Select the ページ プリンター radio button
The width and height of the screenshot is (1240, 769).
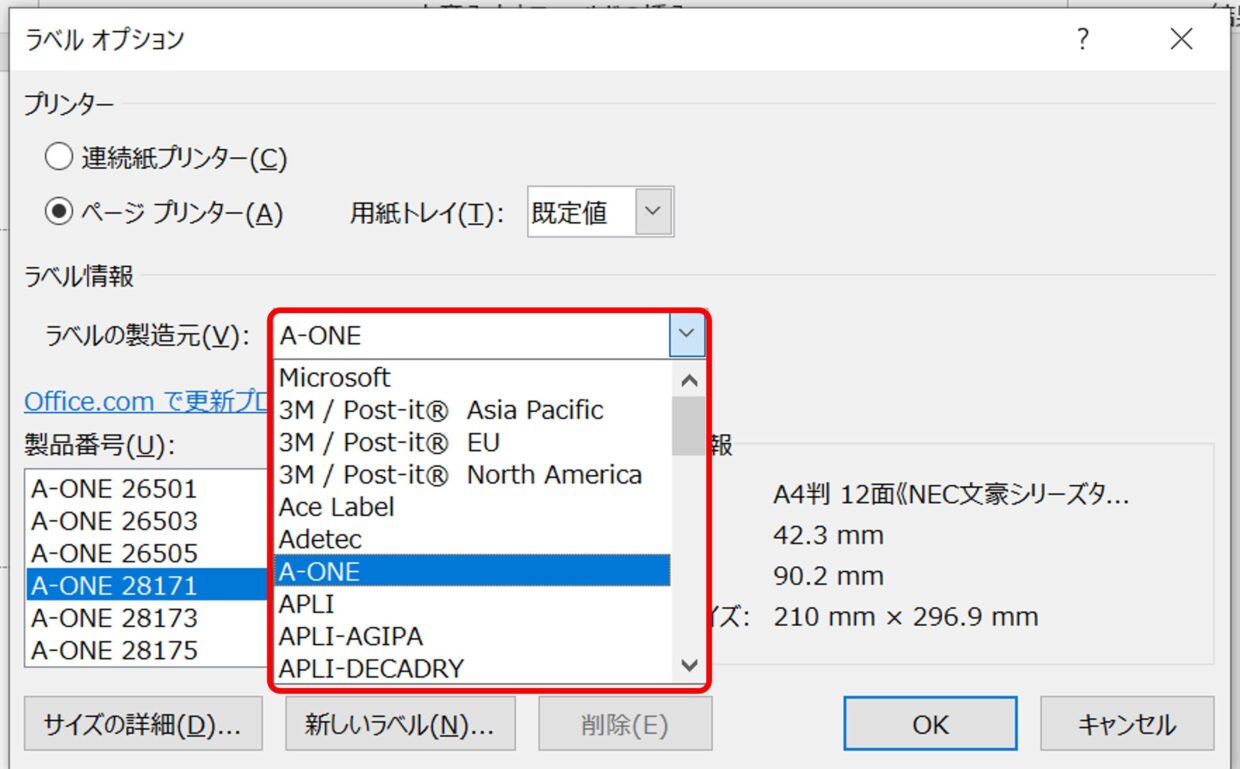(x=59, y=212)
